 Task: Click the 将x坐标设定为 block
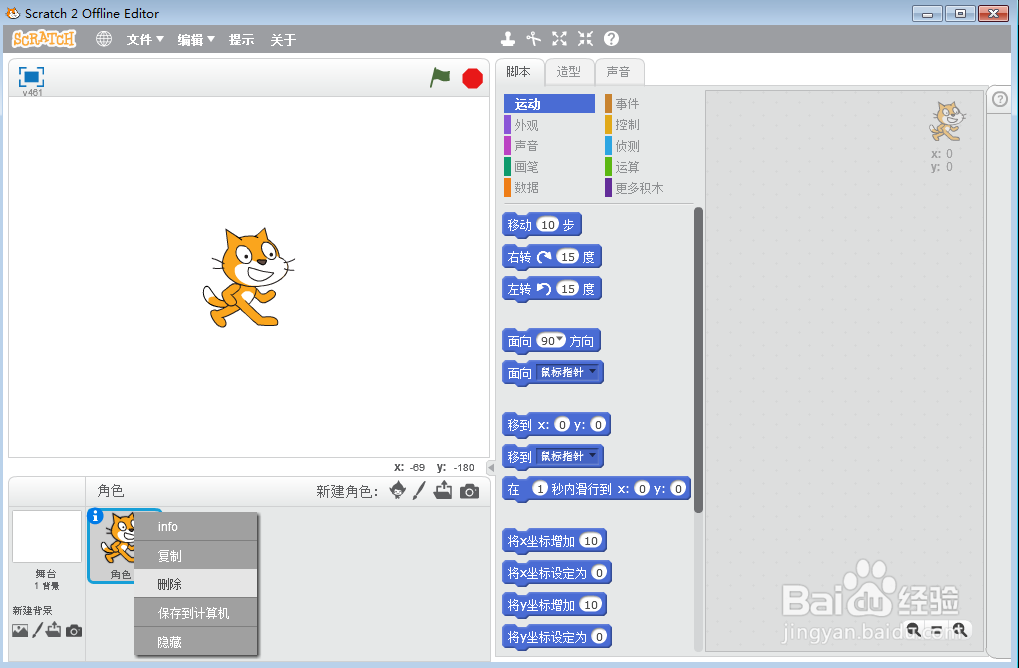557,573
